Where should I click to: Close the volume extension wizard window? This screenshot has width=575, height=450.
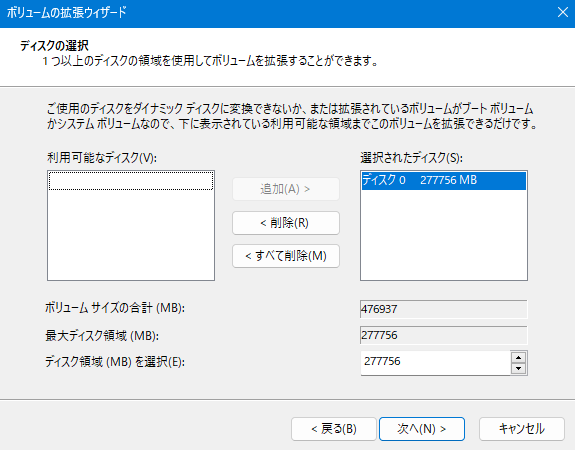[563, 12]
